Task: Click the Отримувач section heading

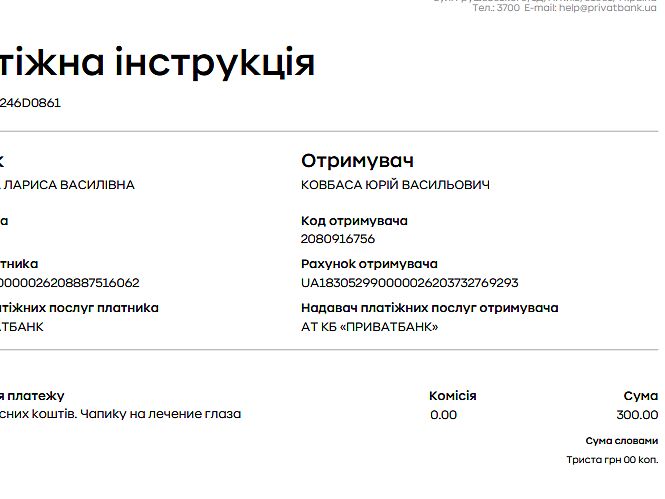Action: tap(357, 161)
